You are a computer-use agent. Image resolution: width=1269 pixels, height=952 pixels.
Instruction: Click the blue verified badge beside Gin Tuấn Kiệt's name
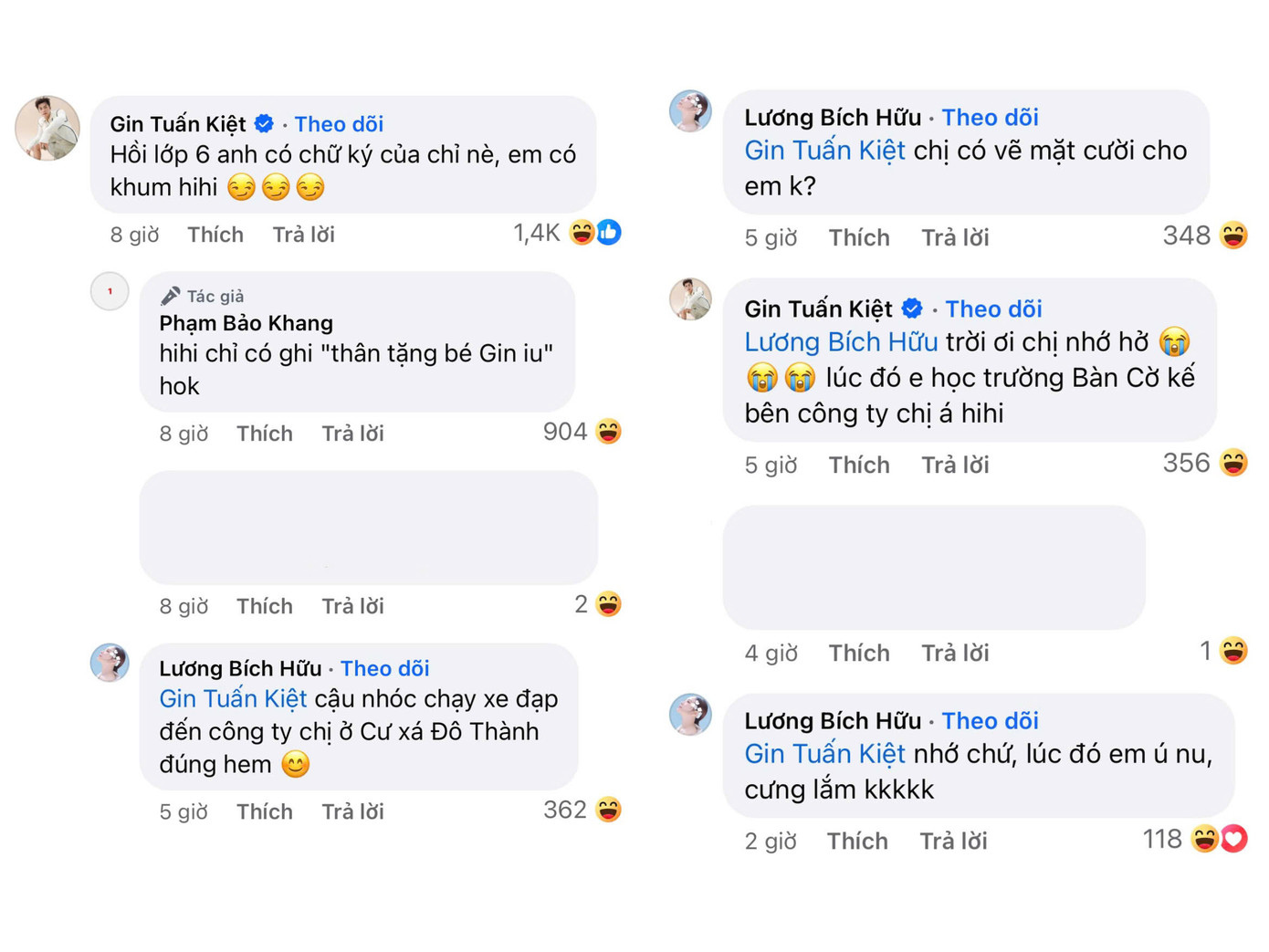[265, 122]
